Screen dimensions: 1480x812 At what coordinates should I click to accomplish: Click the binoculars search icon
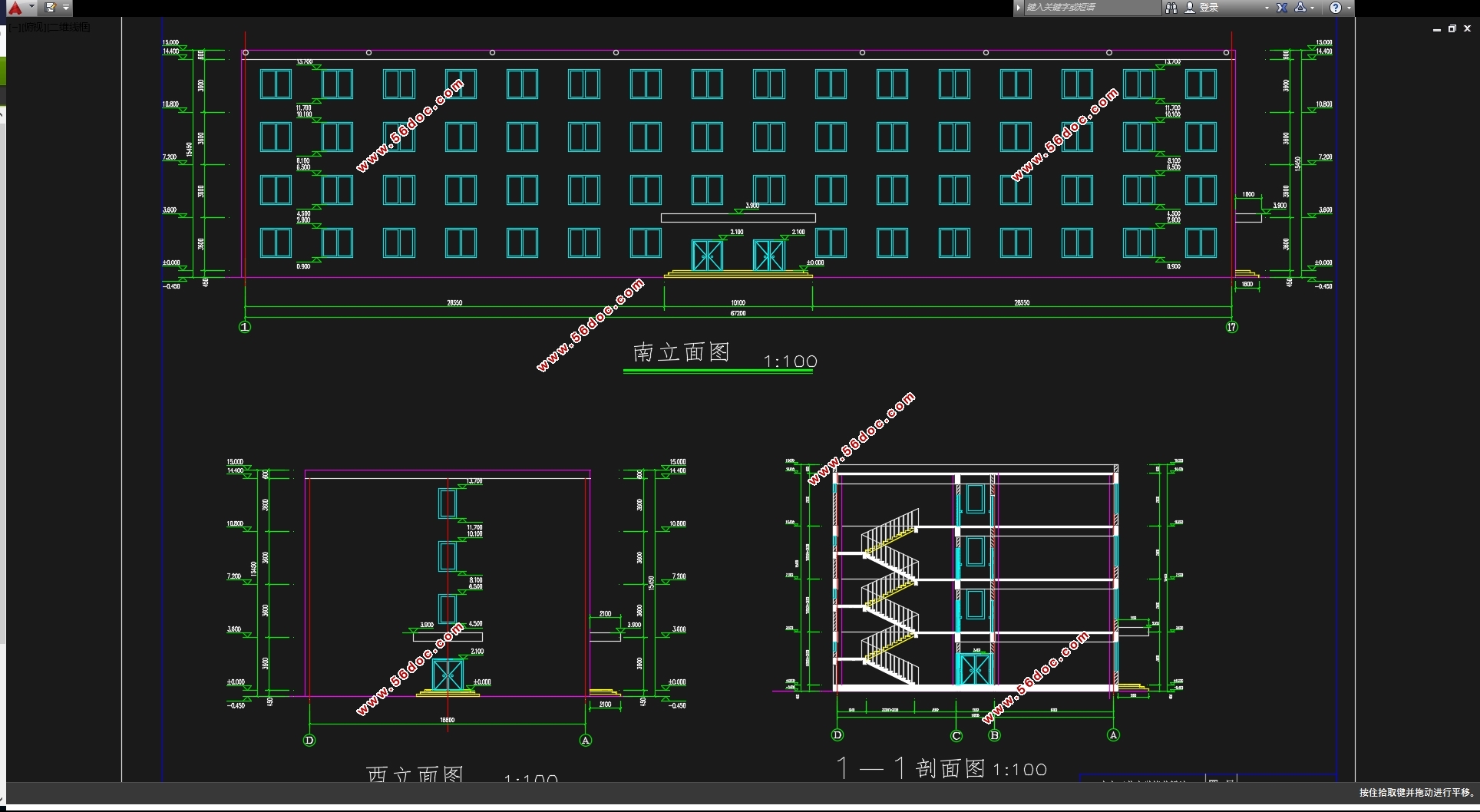point(1171,8)
